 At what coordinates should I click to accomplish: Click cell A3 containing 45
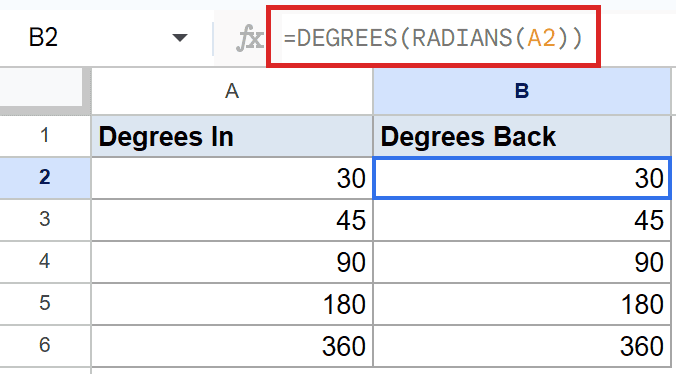point(232,219)
